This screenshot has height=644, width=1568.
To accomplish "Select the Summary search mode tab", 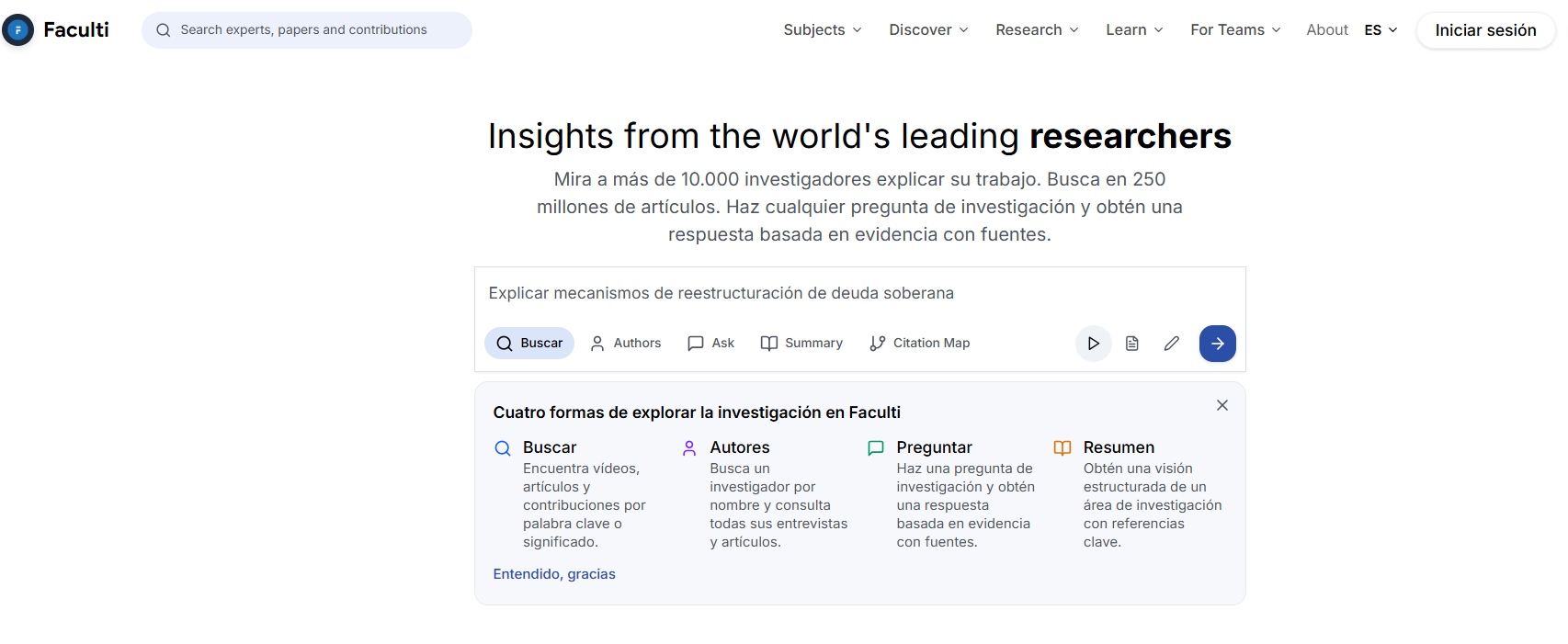I will click(x=801, y=344).
